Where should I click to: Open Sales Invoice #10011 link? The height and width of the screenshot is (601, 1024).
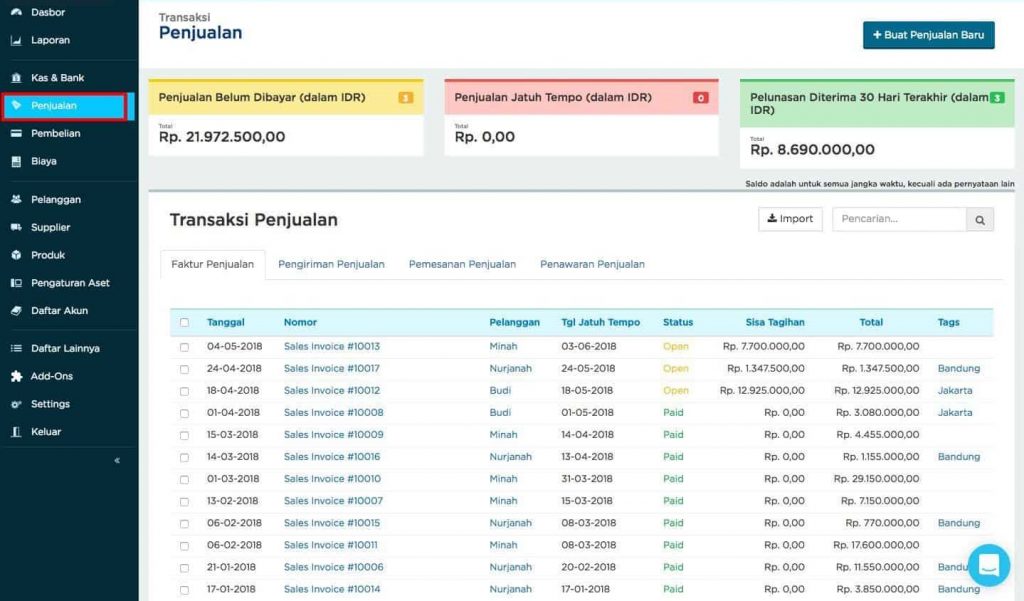(330, 545)
